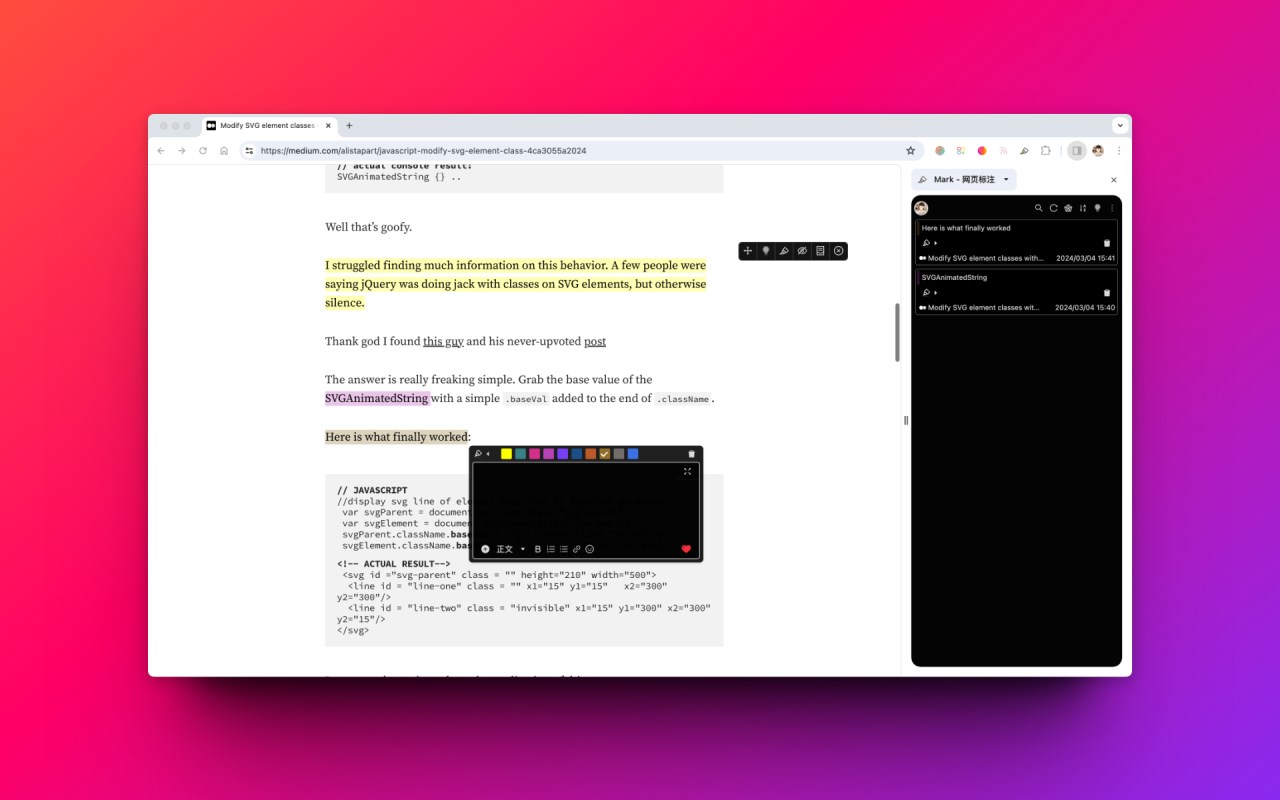1280x800 pixels.
Task: Click the search icon in Mark panel
Action: click(1039, 208)
